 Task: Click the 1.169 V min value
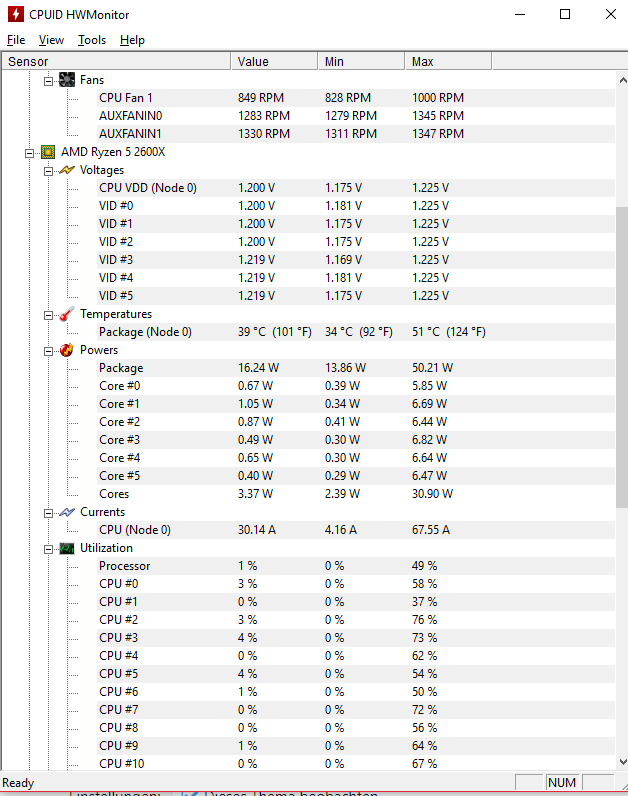pos(344,260)
